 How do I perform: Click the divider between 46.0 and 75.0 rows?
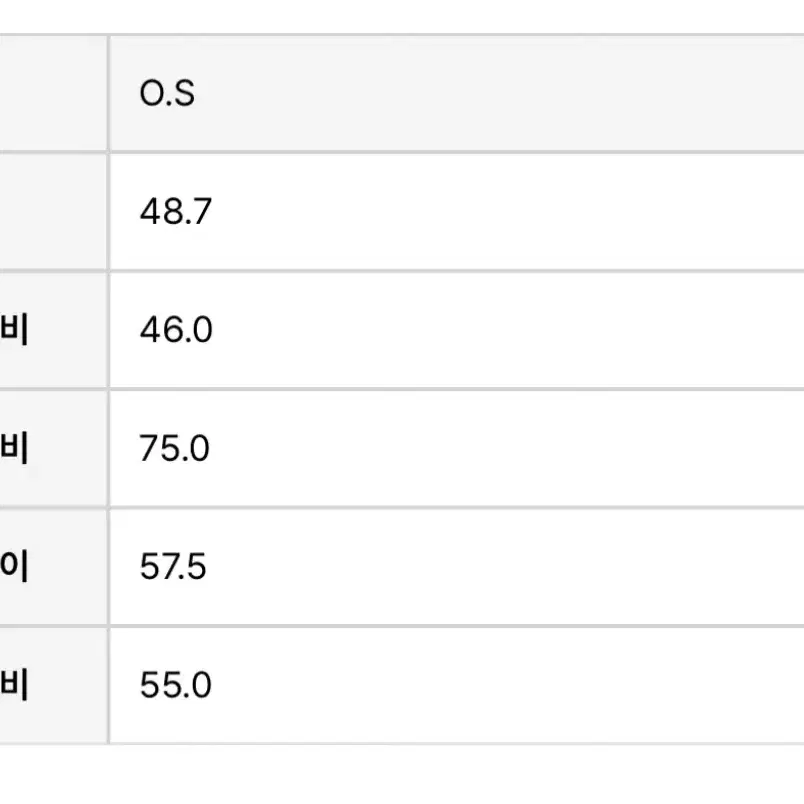(x=402, y=390)
